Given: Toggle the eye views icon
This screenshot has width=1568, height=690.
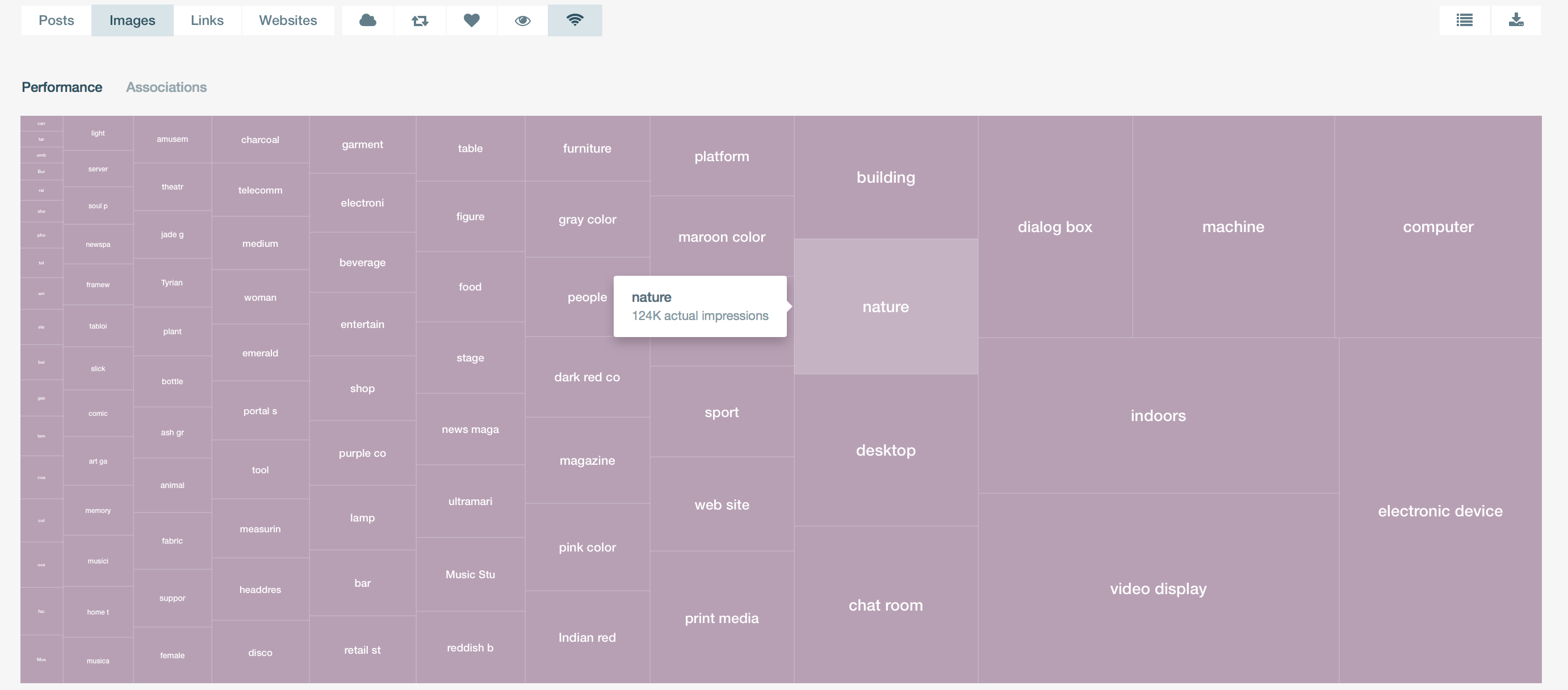Looking at the screenshot, I should tap(523, 20).
